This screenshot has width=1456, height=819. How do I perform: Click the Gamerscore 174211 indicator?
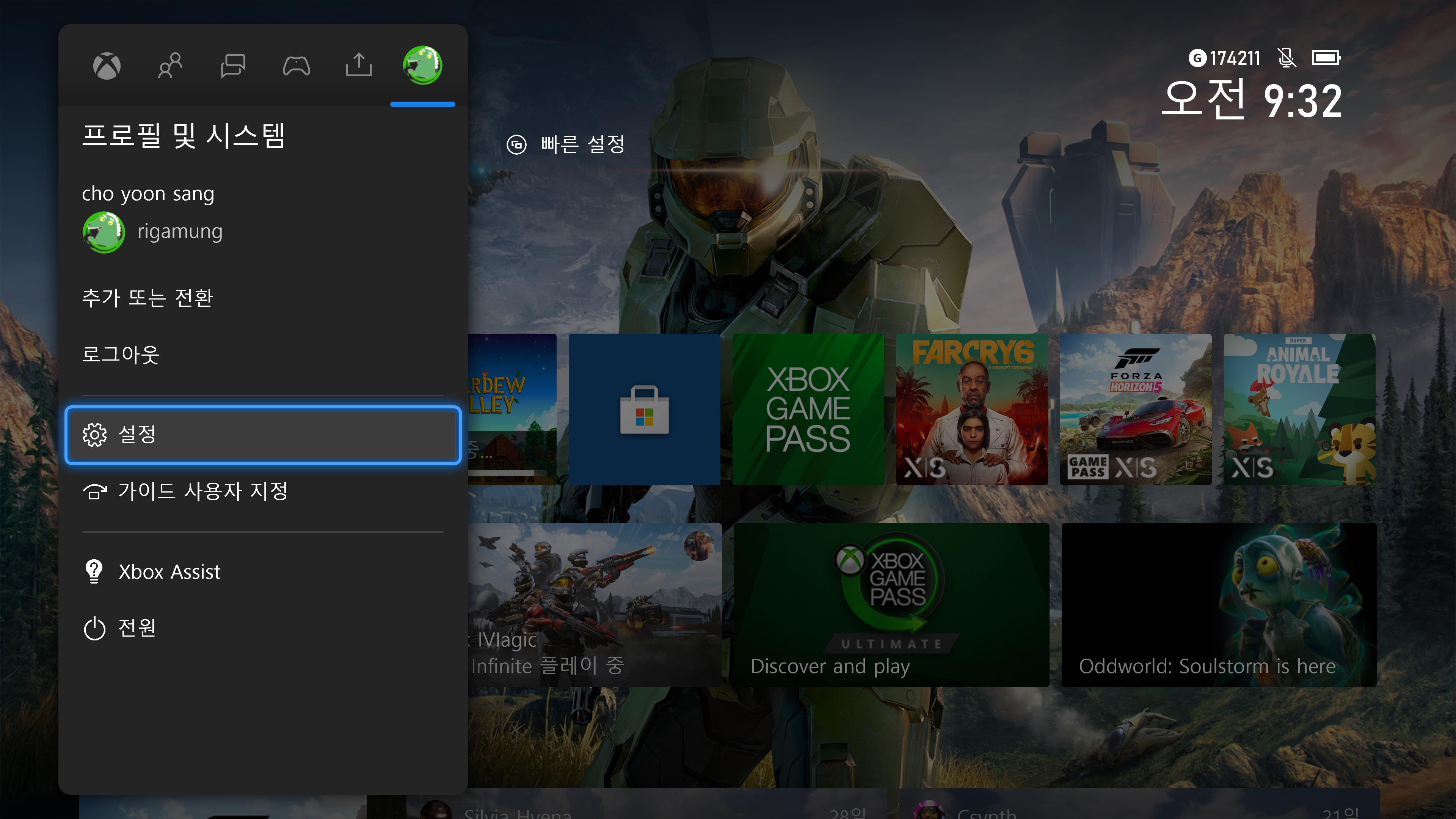1225,58
